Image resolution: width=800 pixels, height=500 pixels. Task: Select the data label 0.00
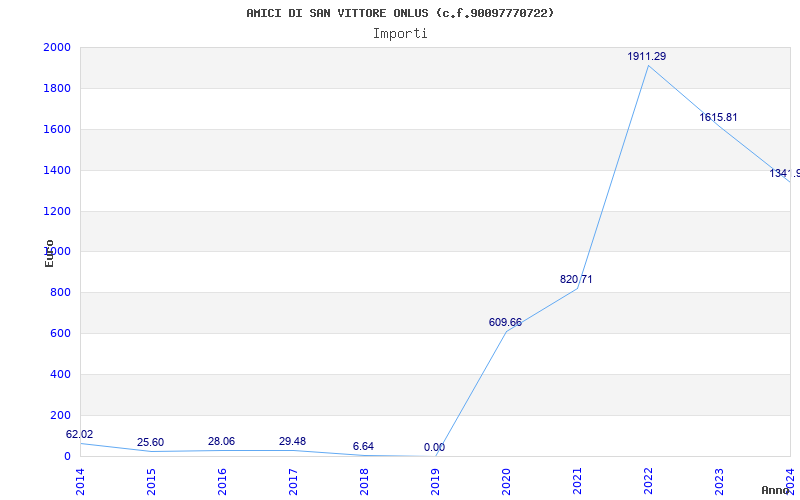pos(434,447)
